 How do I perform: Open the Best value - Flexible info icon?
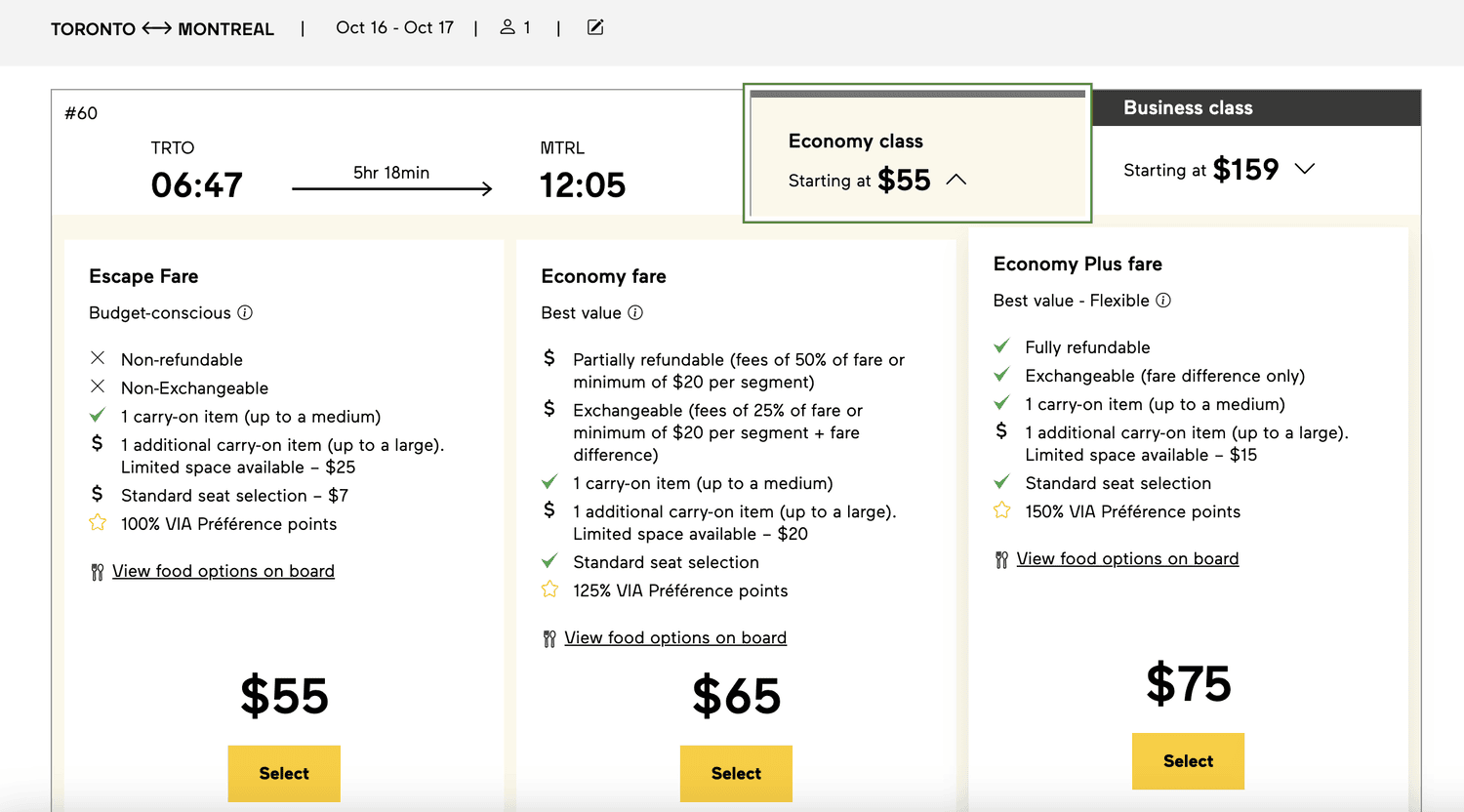[1163, 301]
